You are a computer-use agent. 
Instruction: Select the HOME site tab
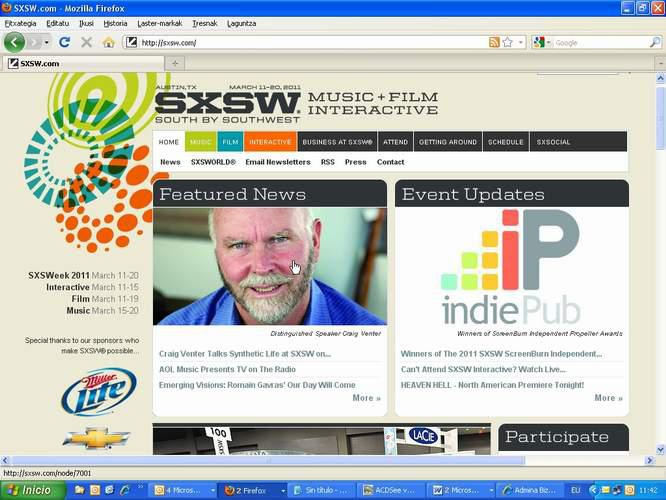point(169,142)
